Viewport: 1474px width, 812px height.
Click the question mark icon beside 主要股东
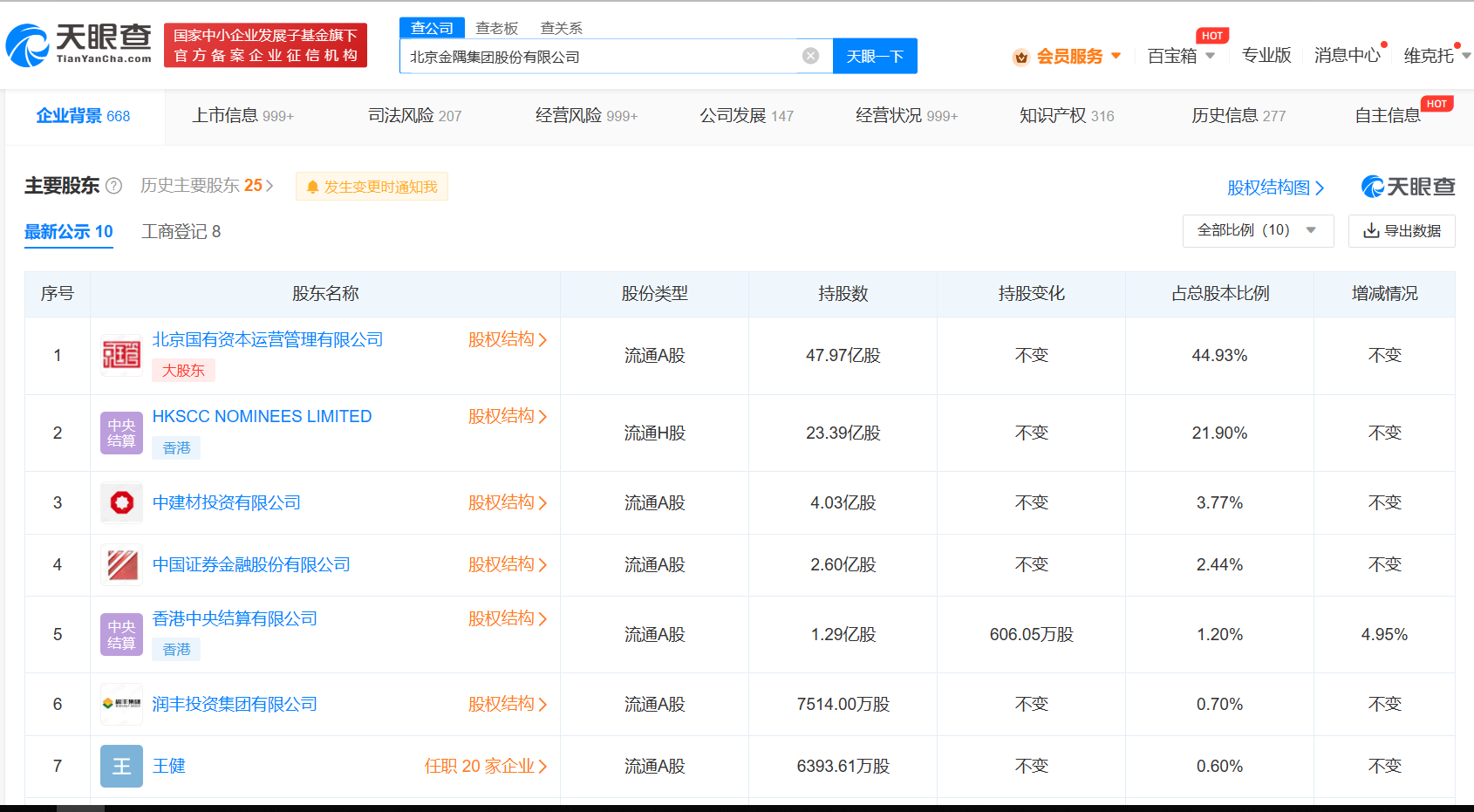point(115,186)
